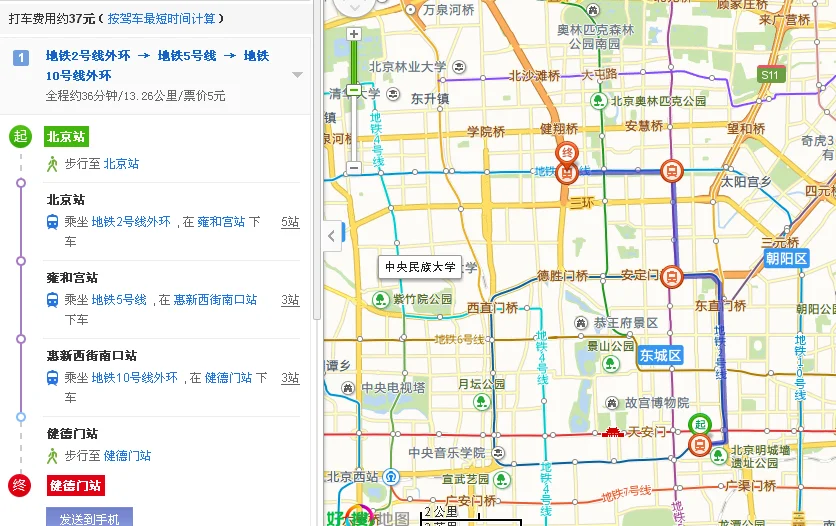Click the 中央音乐学院 school icon
This screenshot has width=836, height=526.
498,452
